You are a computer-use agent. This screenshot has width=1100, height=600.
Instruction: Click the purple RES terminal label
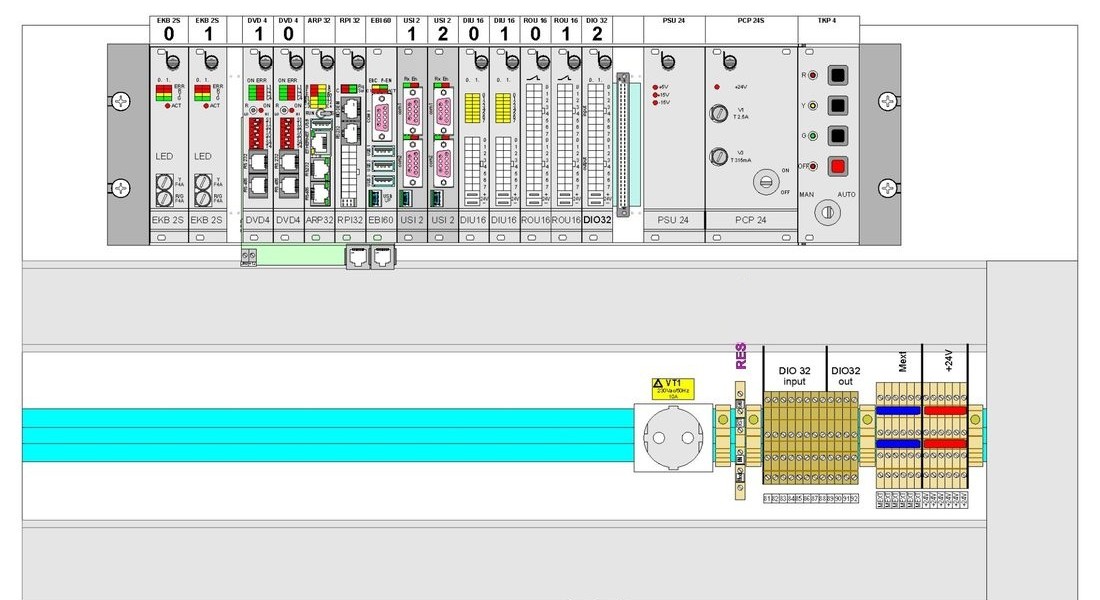(x=741, y=356)
